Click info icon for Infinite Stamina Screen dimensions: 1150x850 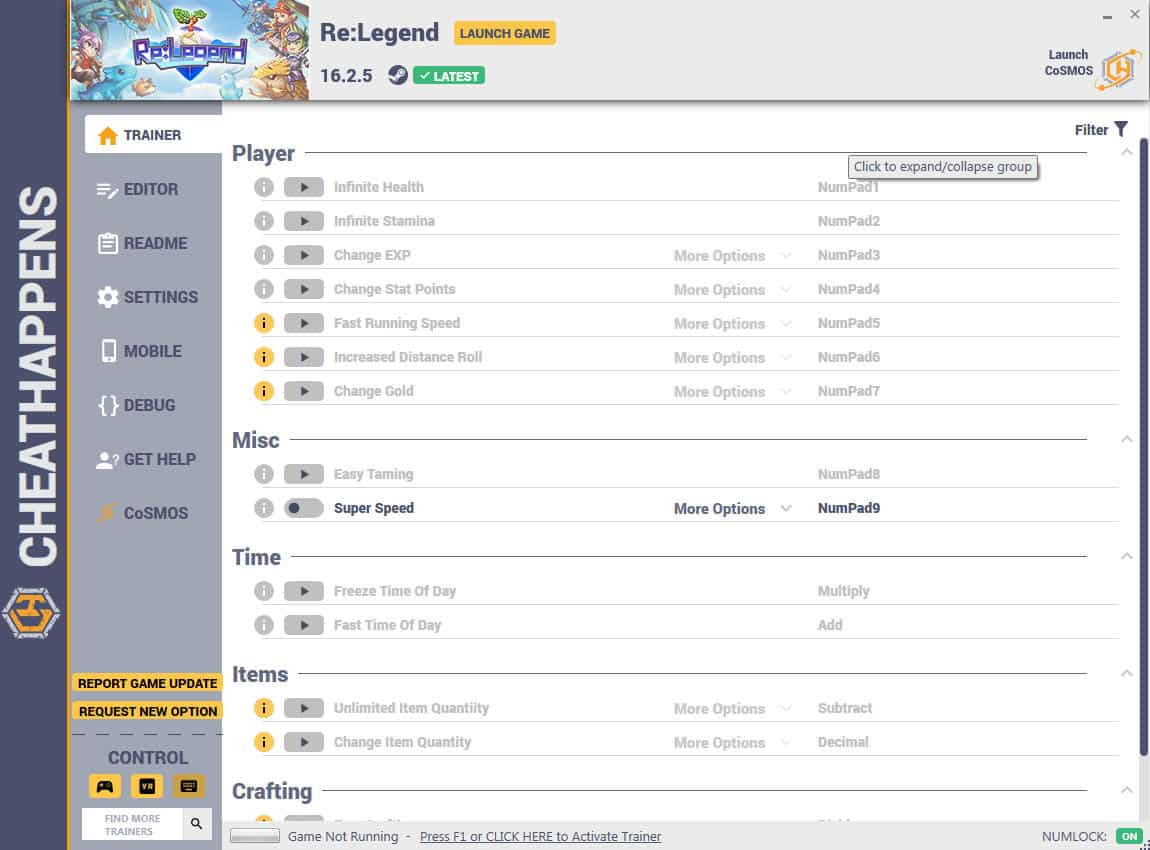click(x=264, y=221)
